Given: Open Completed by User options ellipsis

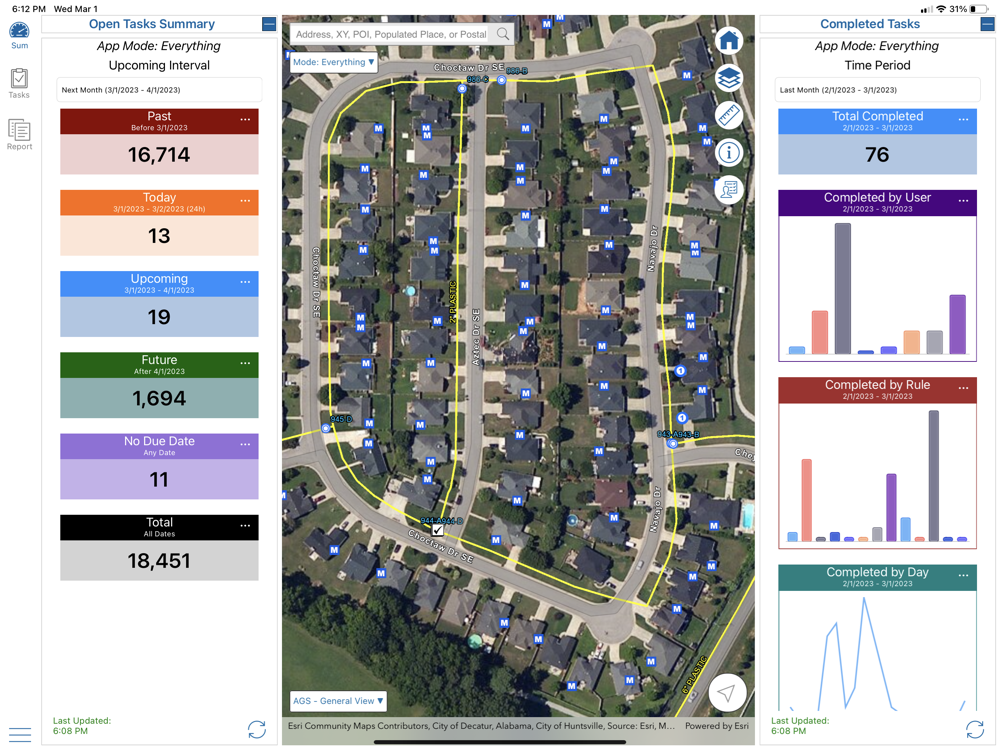Looking at the screenshot, I should 963,200.
